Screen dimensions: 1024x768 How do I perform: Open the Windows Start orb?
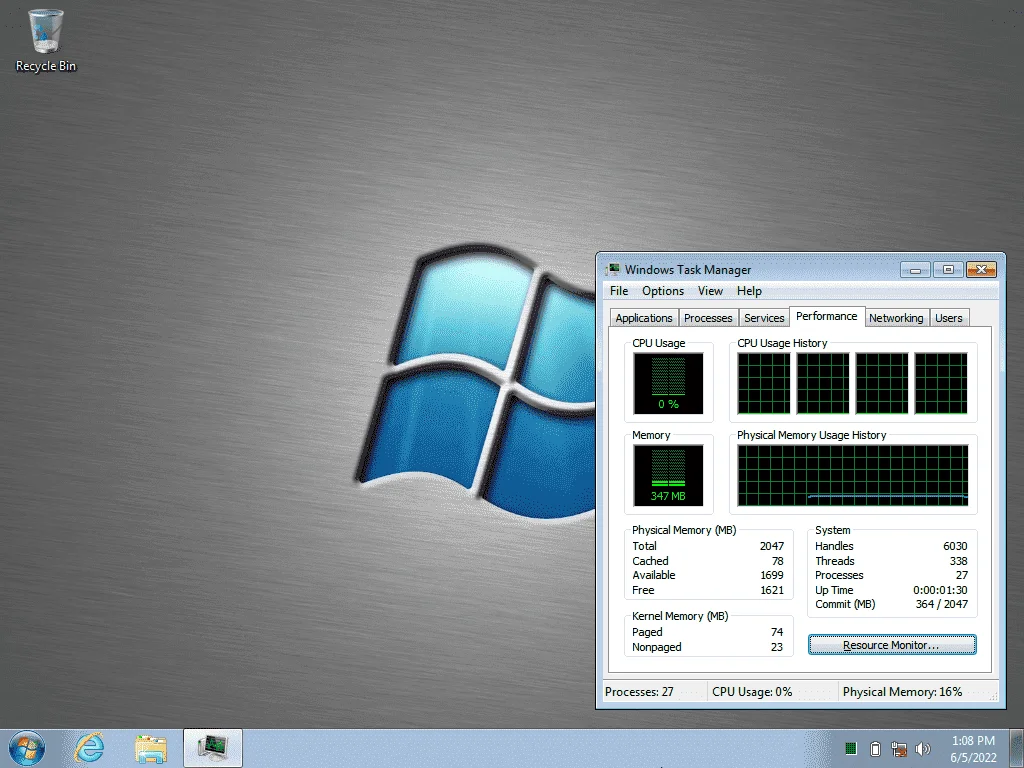coord(27,748)
